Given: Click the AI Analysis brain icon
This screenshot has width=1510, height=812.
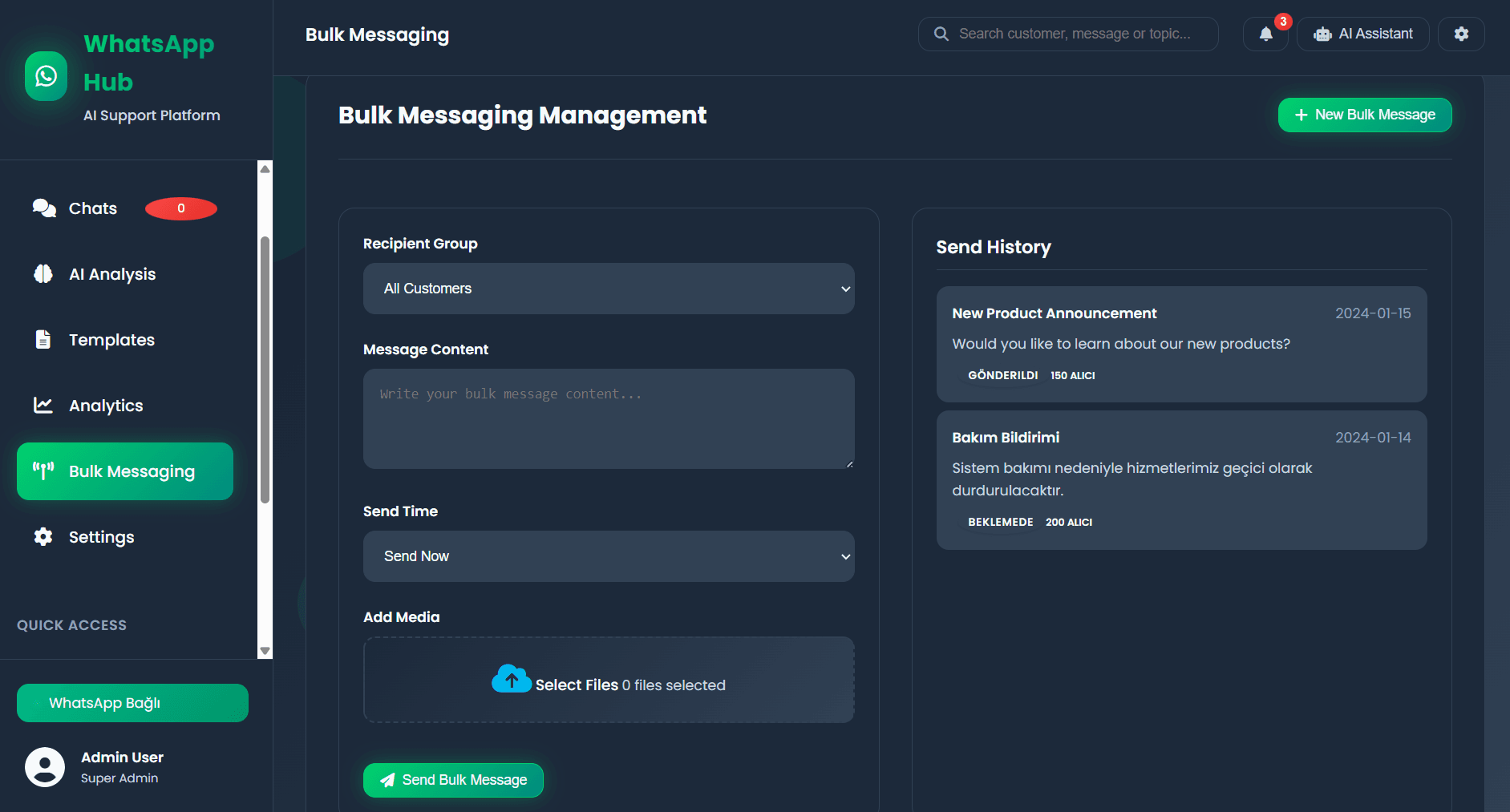Looking at the screenshot, I should pos(43,274).
